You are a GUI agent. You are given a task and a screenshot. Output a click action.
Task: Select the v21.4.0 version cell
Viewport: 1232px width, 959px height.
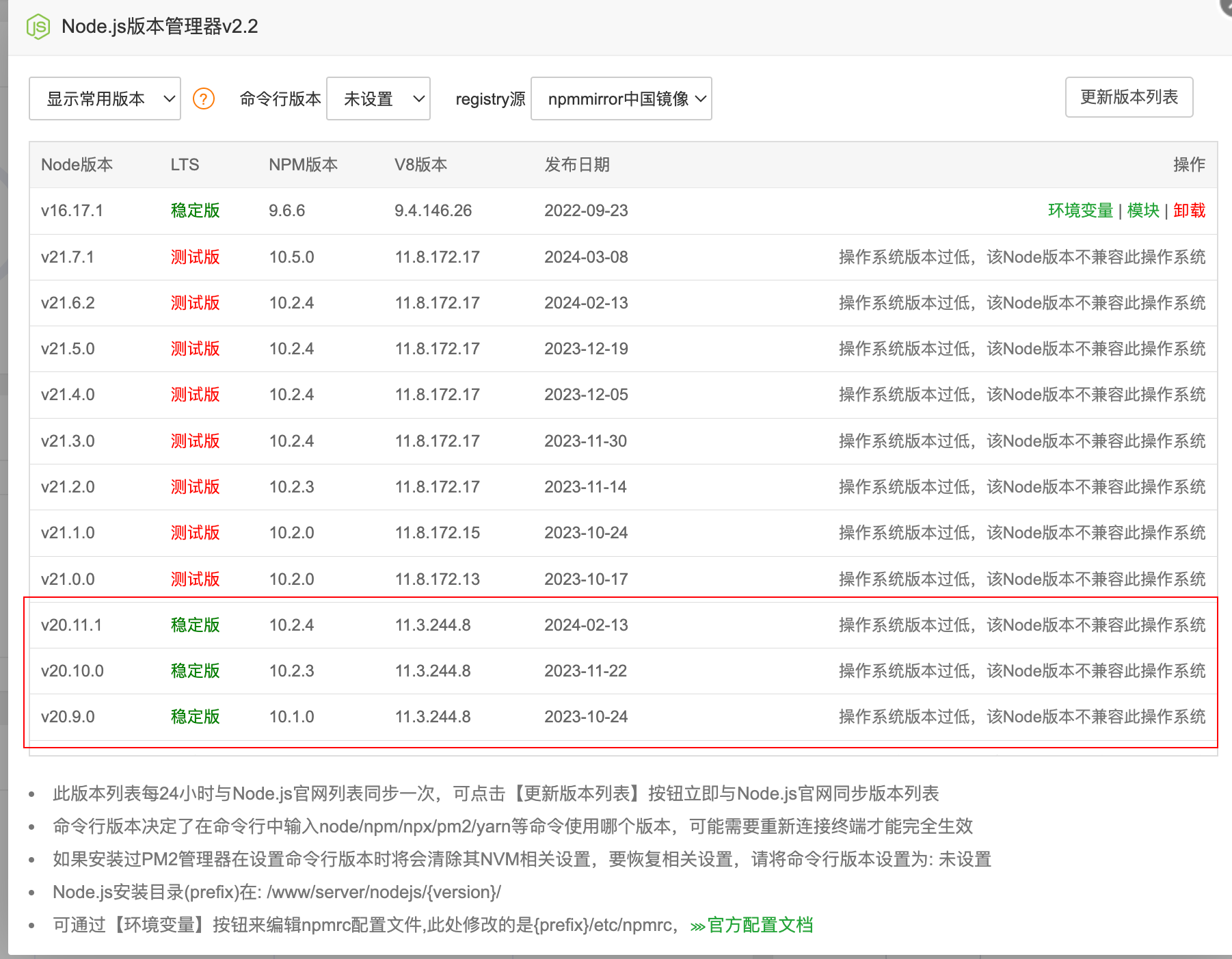tap(68, 395)
